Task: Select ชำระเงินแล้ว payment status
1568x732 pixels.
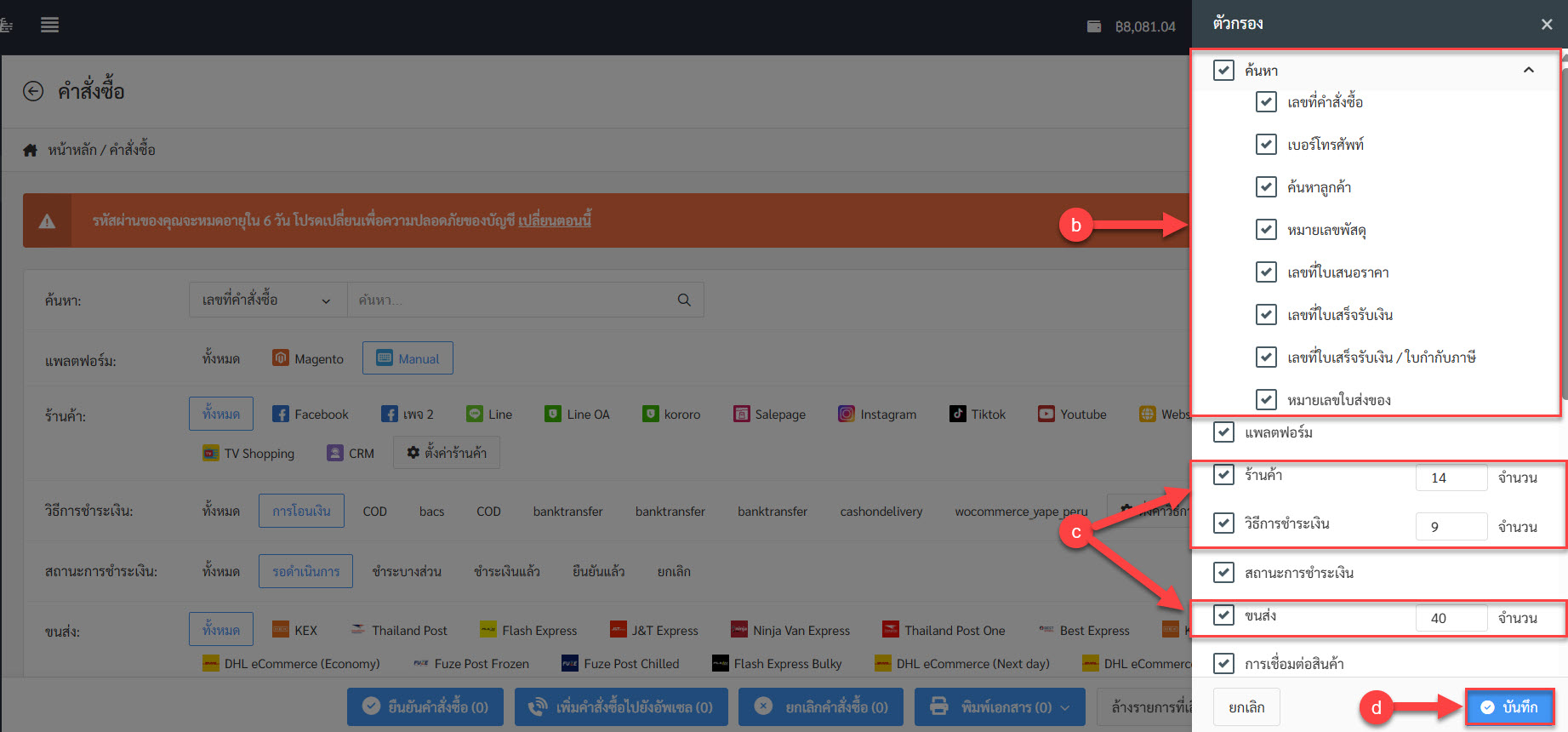Action: point(506,571)
